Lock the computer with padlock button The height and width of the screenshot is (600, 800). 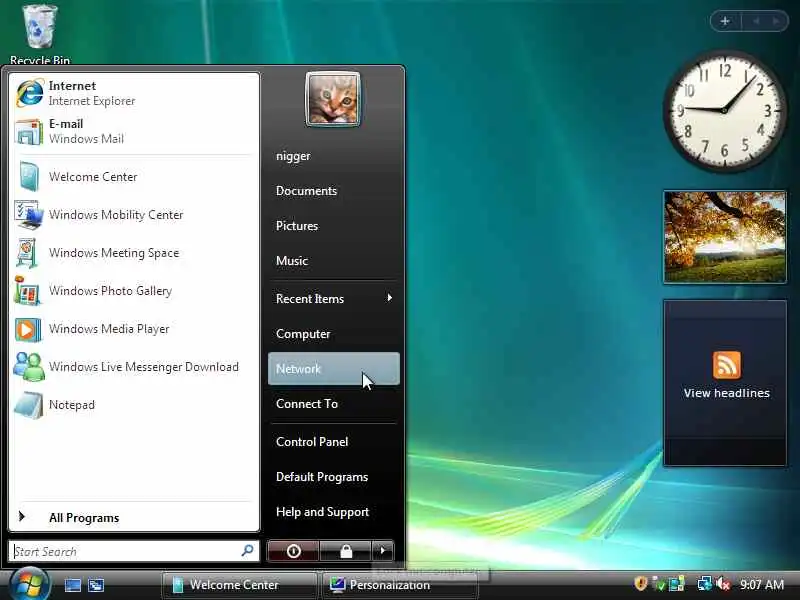pos(346,551)
